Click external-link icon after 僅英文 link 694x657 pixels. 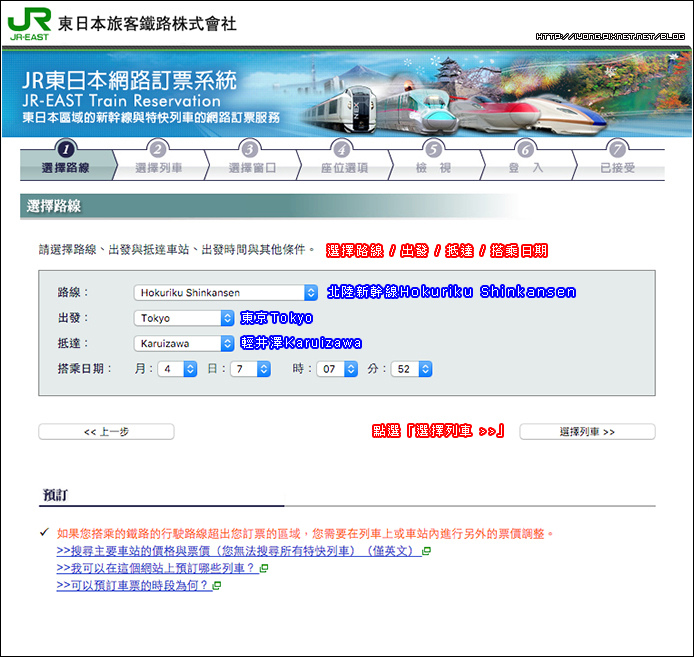(x=427, y=551)
